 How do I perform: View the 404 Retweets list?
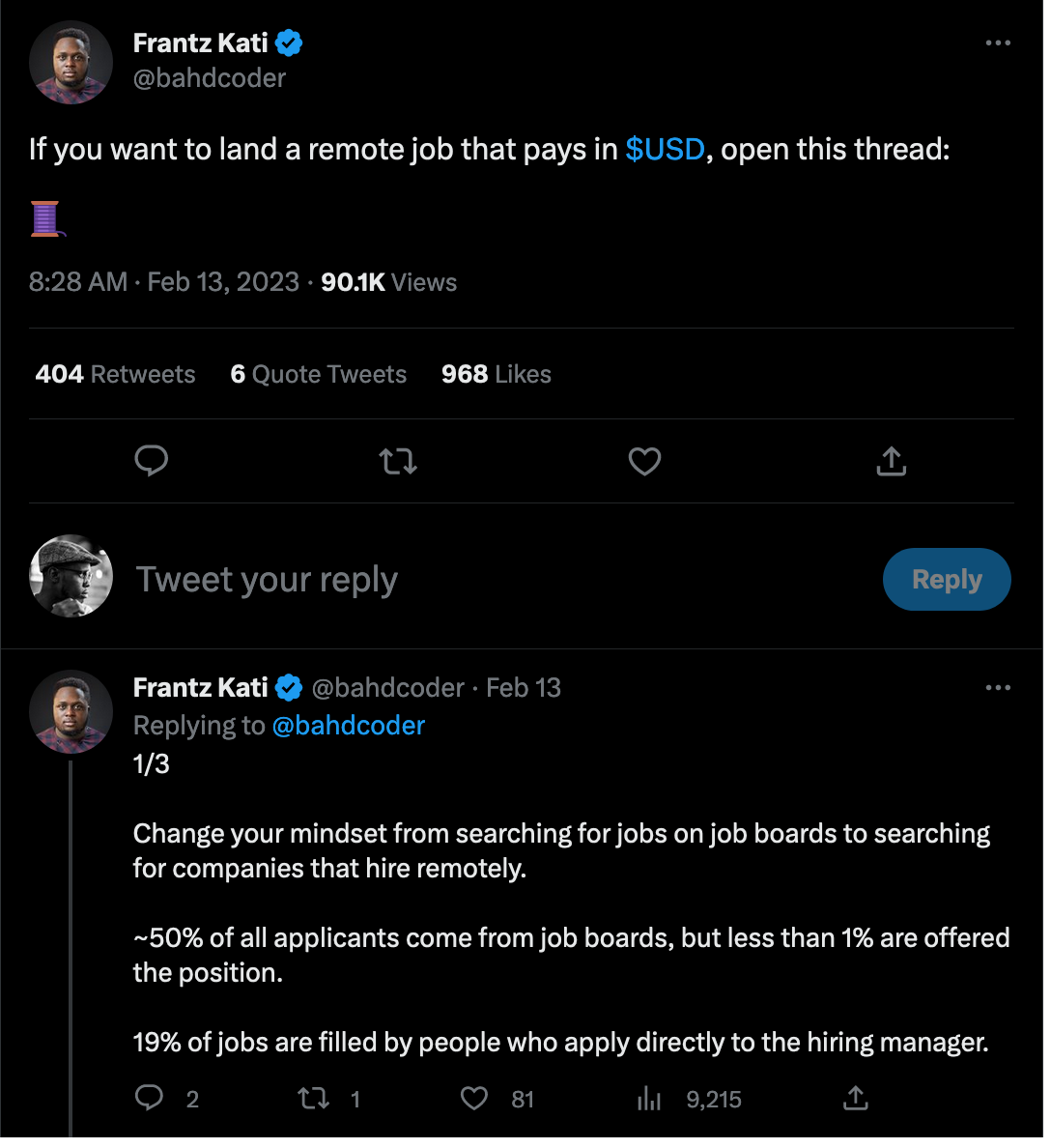click(x=115, y=375)
